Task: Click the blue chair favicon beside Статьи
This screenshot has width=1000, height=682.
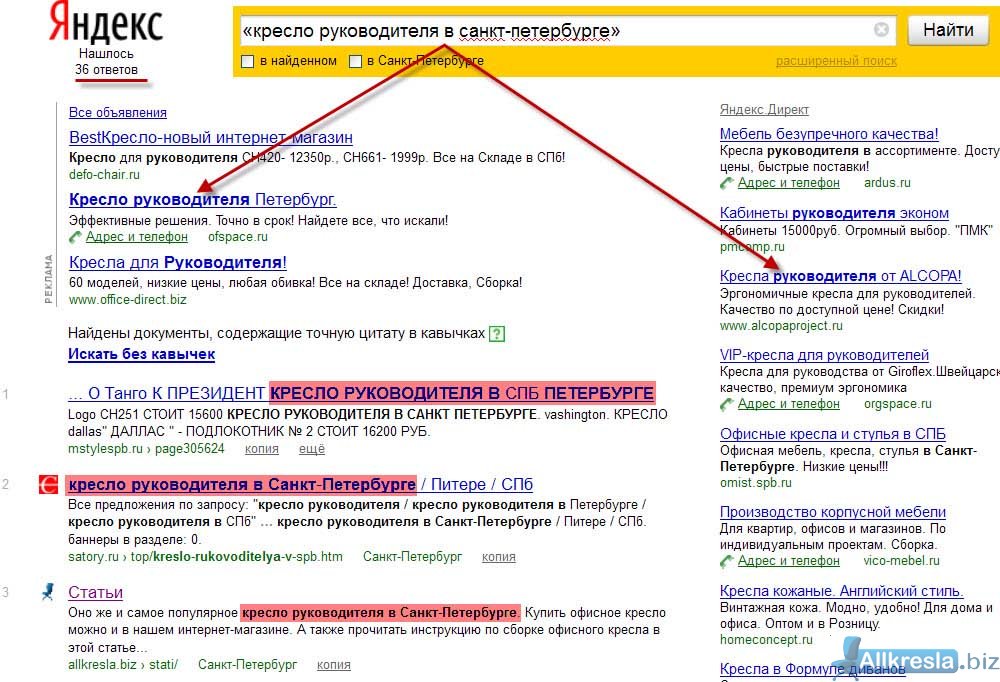Action: click(x=48, y=592)
